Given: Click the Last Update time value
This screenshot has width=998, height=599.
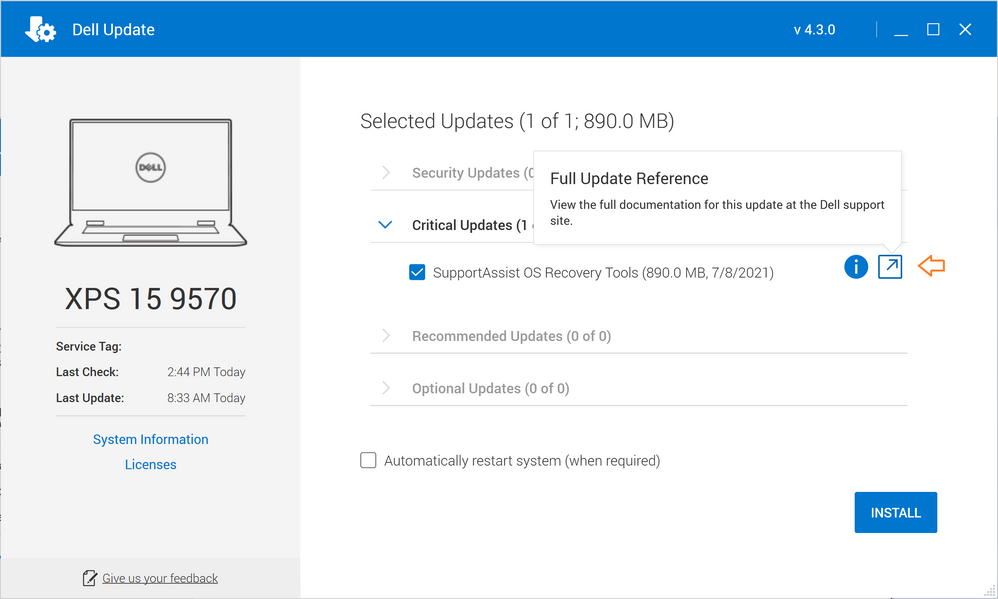Looking at the screenshot, I should 206,398.
